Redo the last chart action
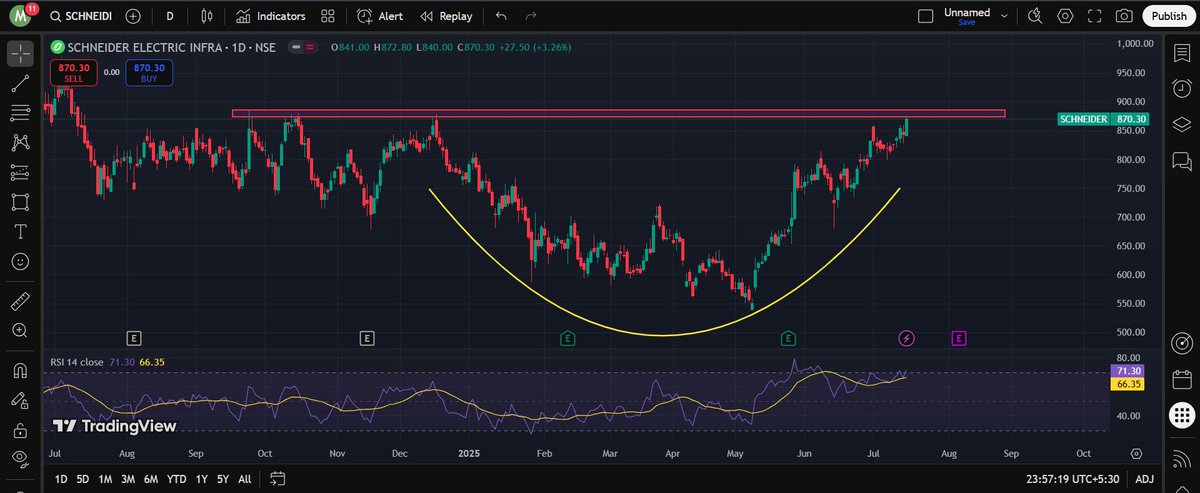 tap(531, 16)
